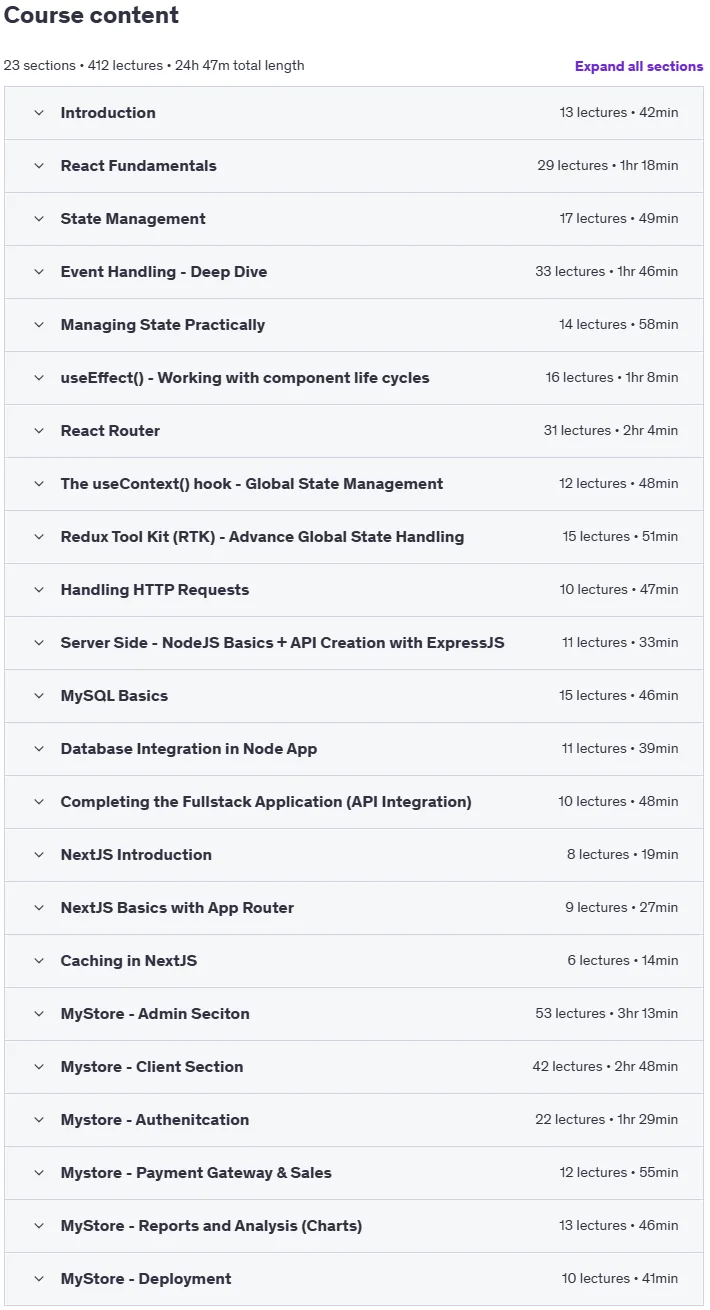This screenshot has width=710, height=1310.
Task: Expand Redux Tool Kit (RTK) chevron
Action: (x=39, y=537)
